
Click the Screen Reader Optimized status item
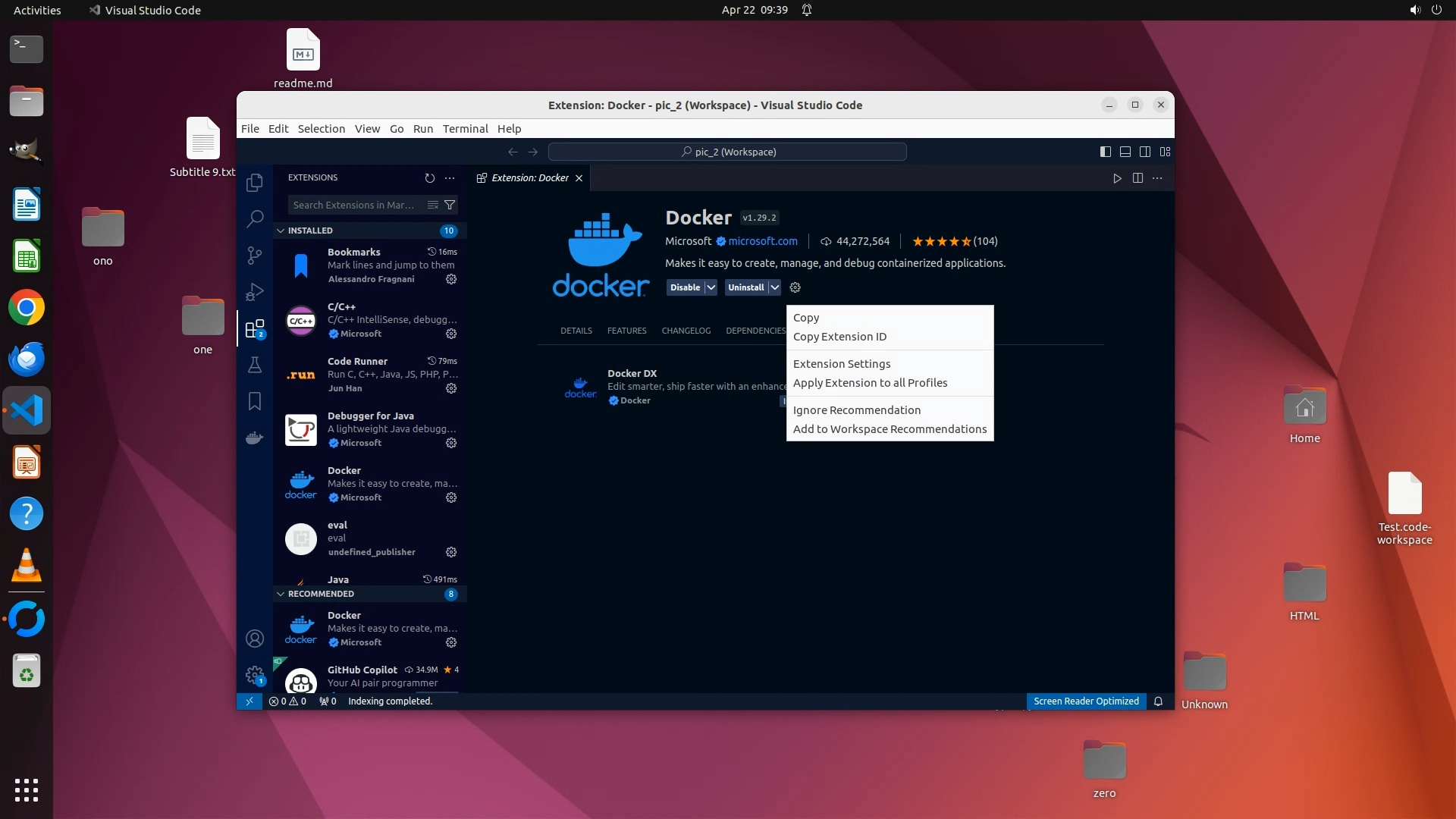click(1086, 701)
